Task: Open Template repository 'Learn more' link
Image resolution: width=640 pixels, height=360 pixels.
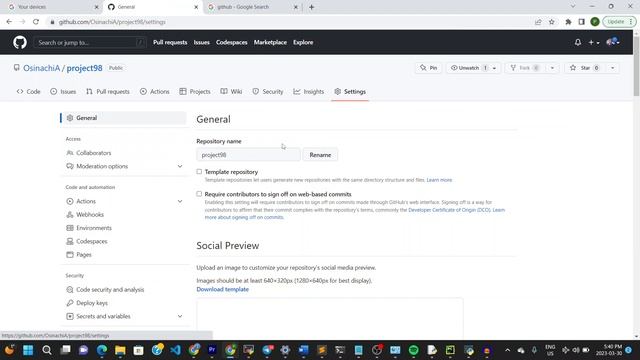Action: (x=439, y=180)
